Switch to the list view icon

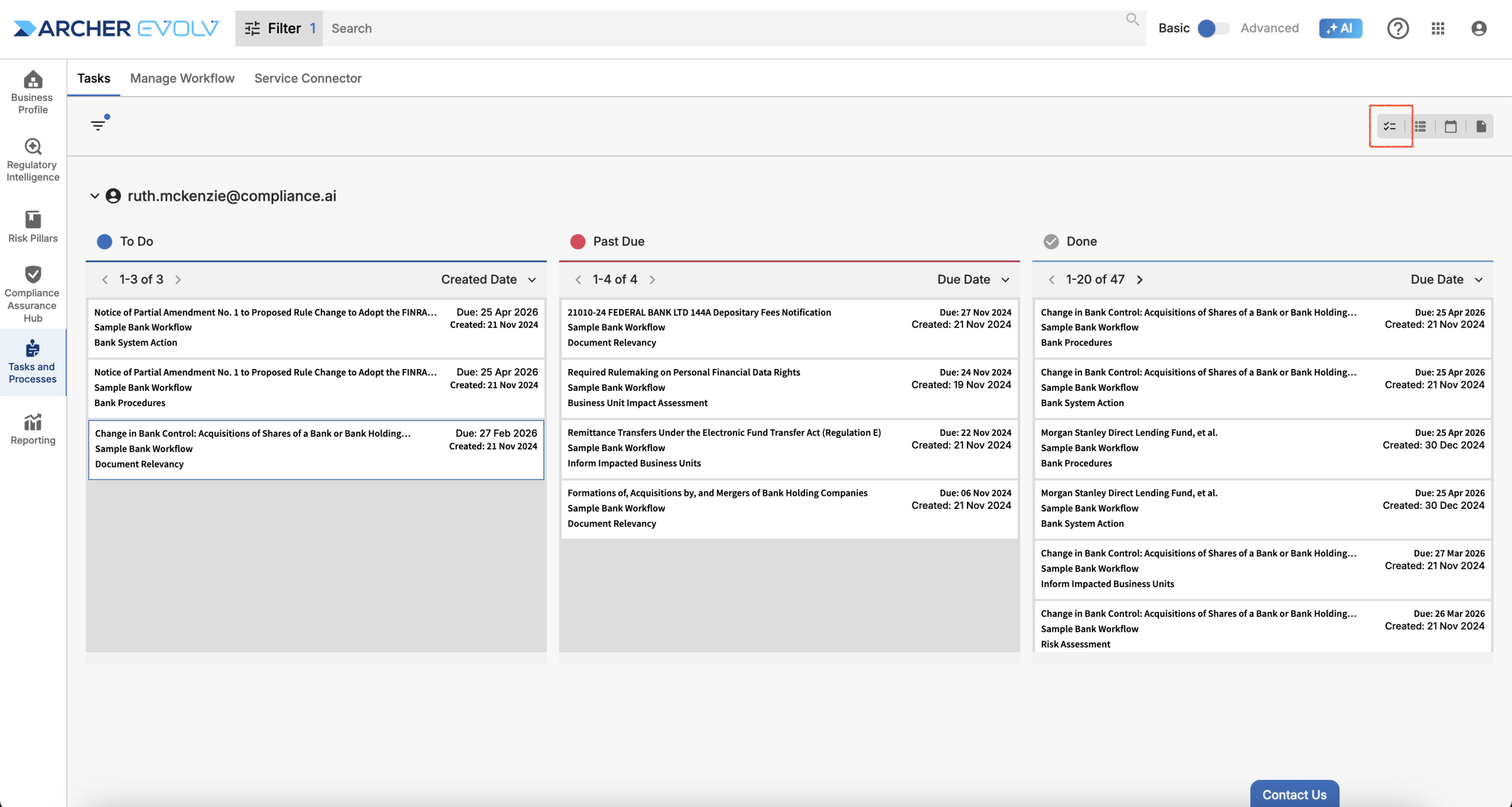click(1420, 126)
